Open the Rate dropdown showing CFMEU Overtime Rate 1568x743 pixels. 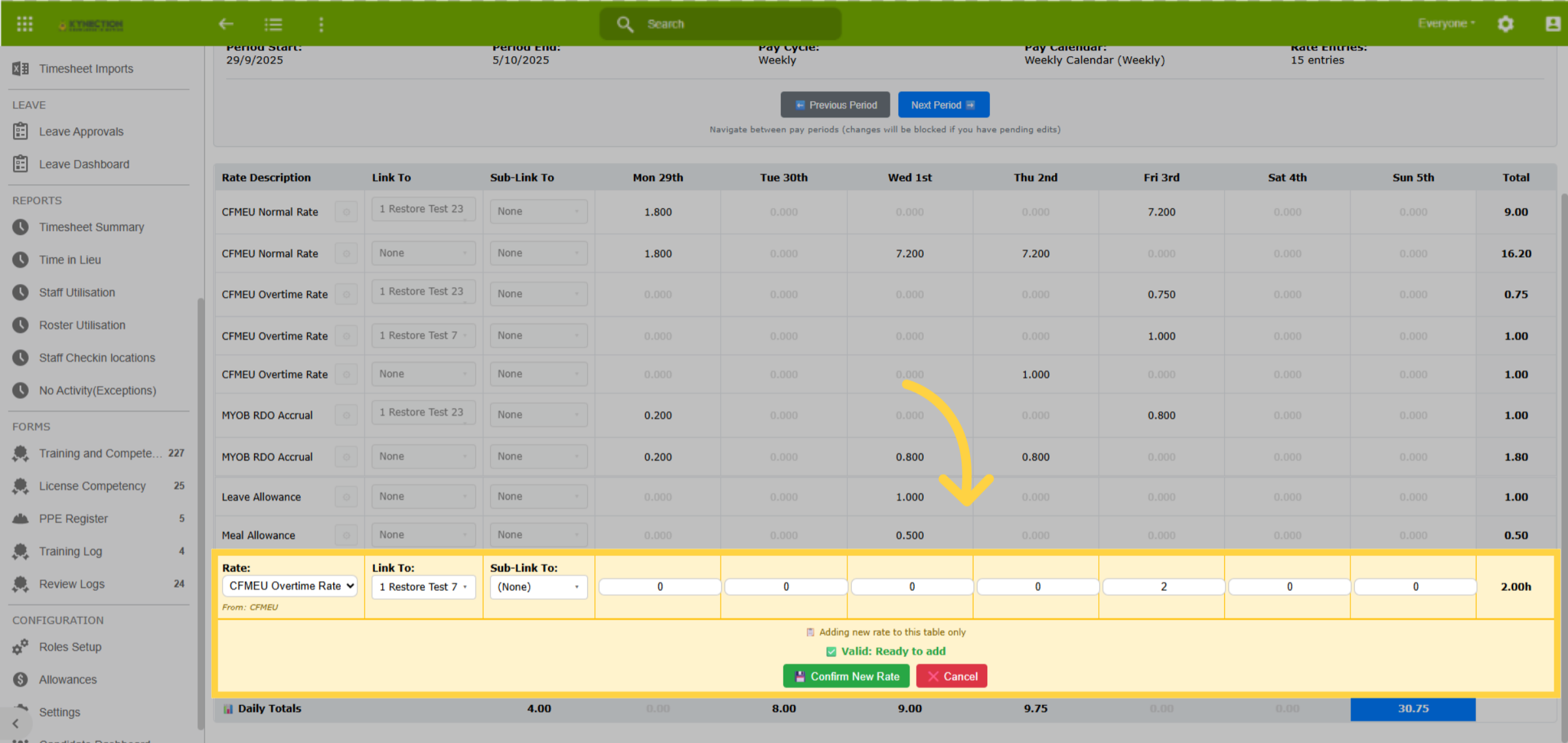pyautogui.click(x=290, y=586)
